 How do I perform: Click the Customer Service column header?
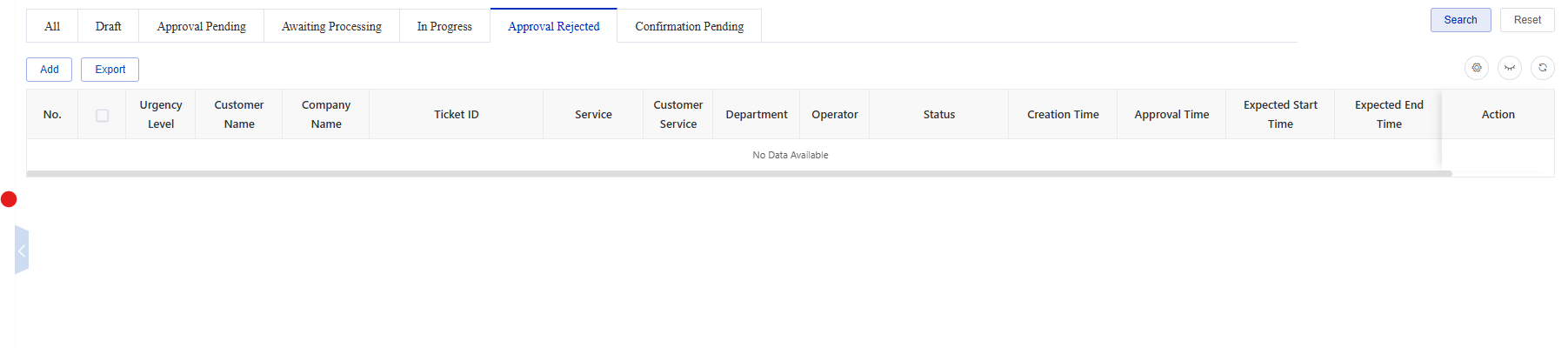[678, 114]
